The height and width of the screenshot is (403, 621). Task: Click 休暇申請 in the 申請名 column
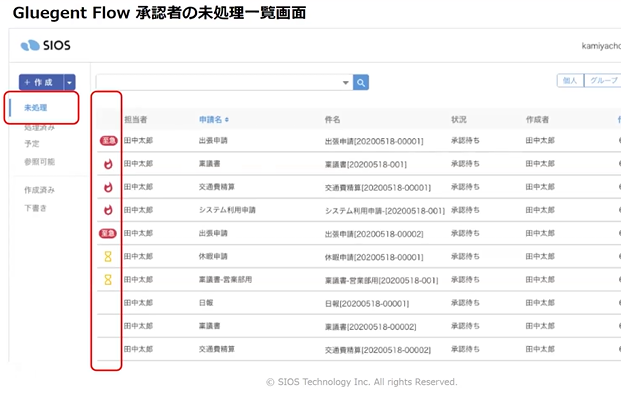coord(213,257)
